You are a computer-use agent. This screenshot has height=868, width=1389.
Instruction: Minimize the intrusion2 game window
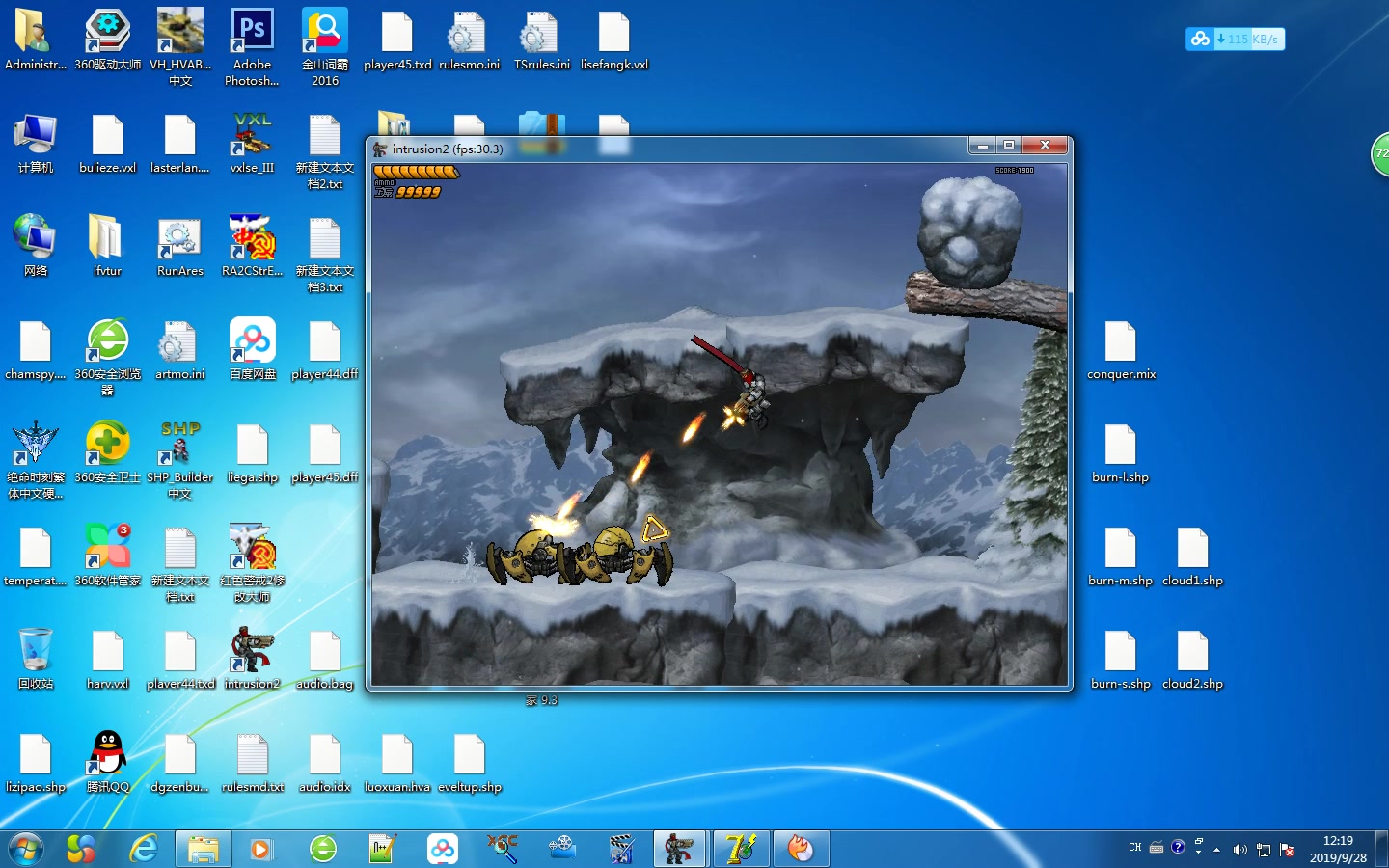tap(982, 146)
